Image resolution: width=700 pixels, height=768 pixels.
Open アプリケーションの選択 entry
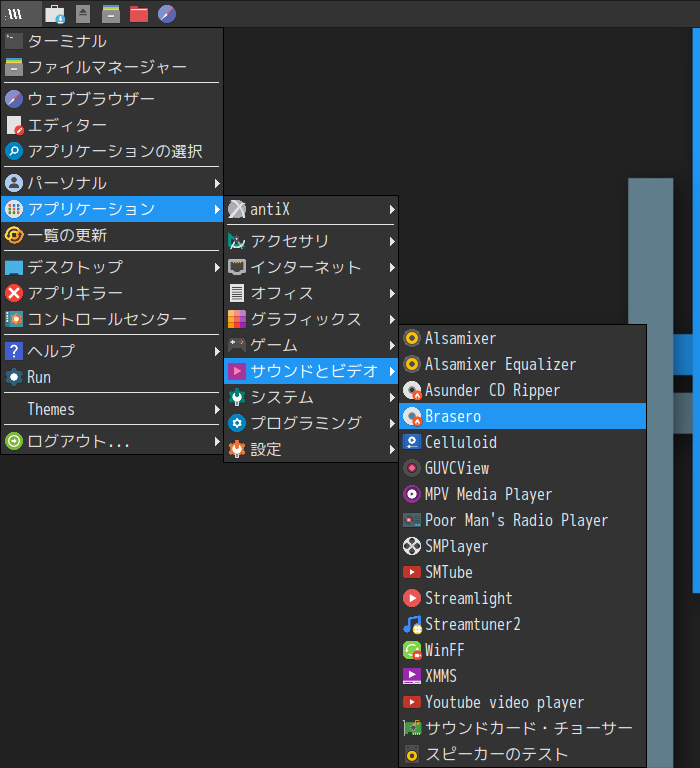tap(112, 151)
